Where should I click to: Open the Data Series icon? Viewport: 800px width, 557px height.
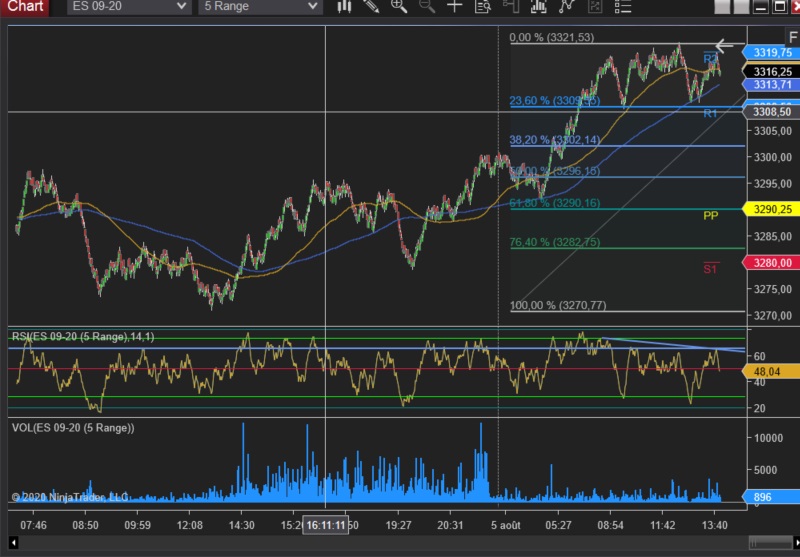point(483,6)
